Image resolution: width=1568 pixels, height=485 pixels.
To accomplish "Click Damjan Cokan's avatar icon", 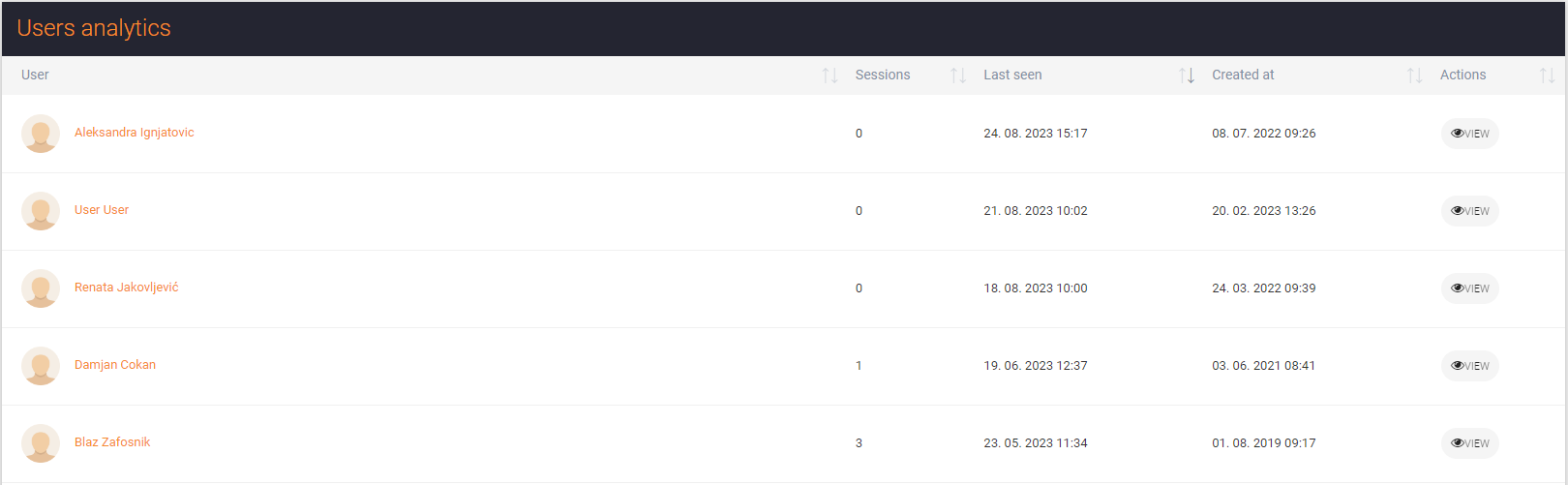I will click(x=41, y=366).
